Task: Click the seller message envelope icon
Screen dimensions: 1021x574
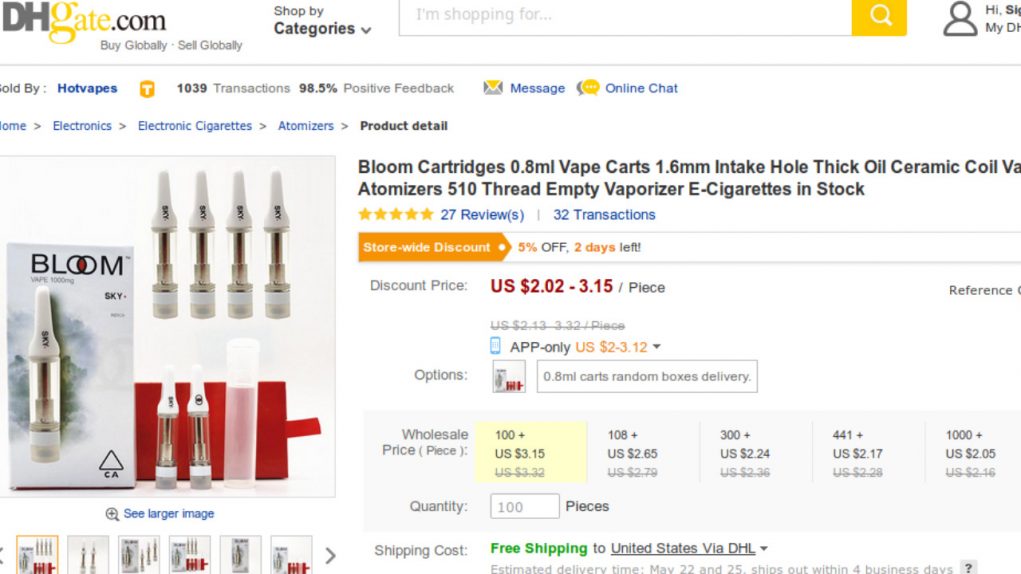Action: [493, 88]
